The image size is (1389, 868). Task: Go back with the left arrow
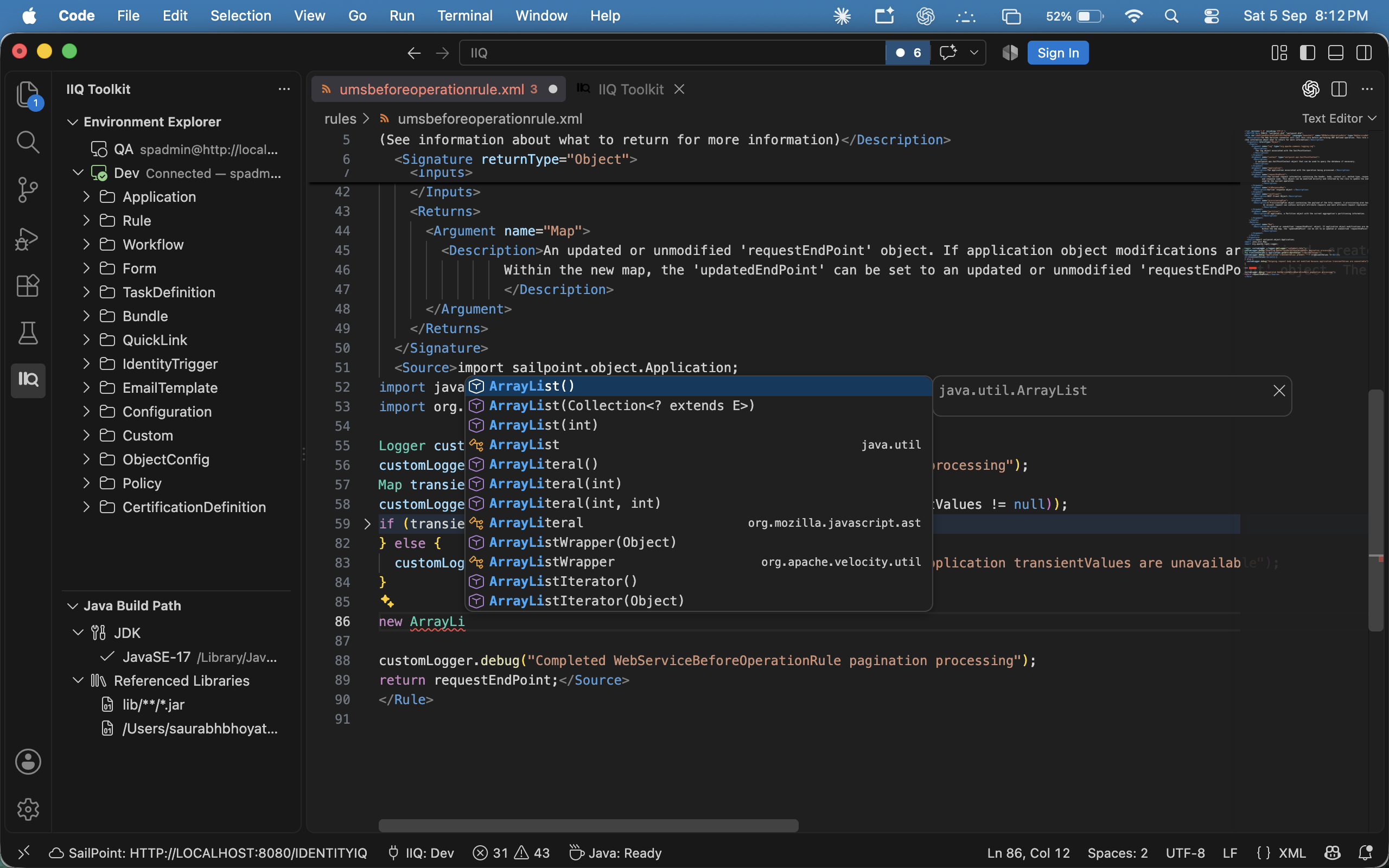point(414,53)
